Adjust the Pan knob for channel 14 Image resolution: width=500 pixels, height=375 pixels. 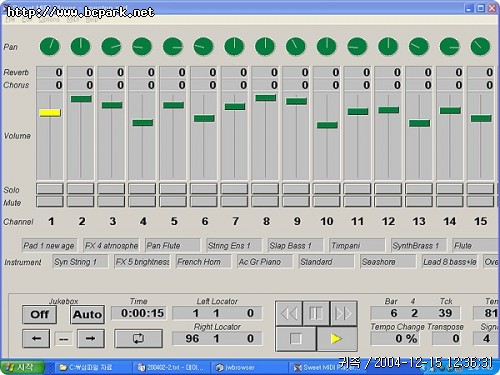[x=450, y=46]
